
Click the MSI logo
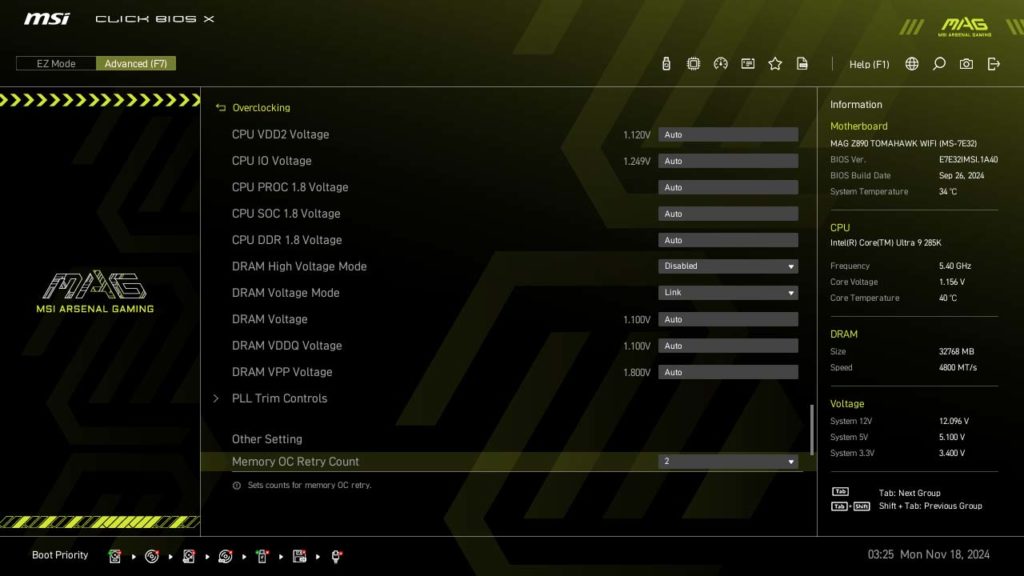[47, 19]
